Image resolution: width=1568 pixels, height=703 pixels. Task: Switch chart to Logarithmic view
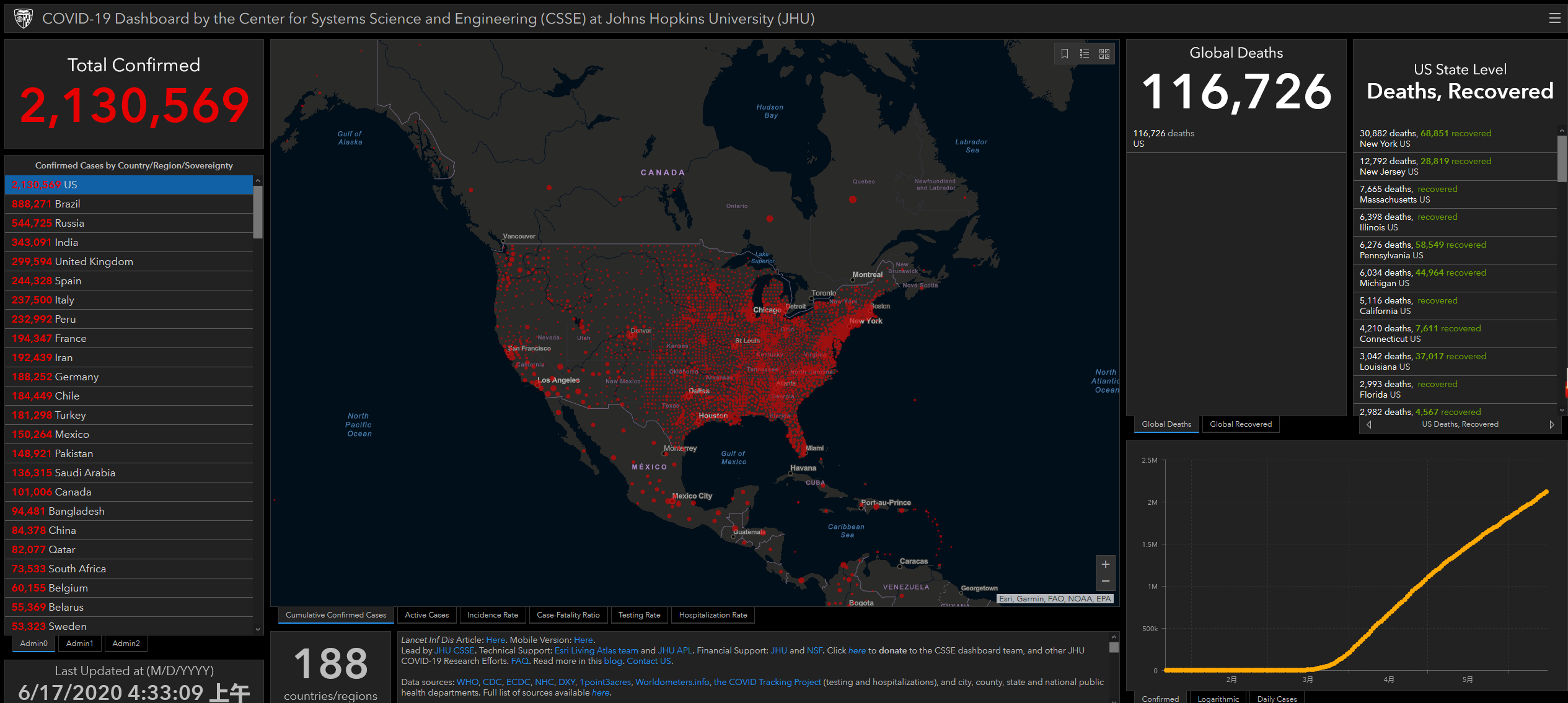[x=1218, y=699]
